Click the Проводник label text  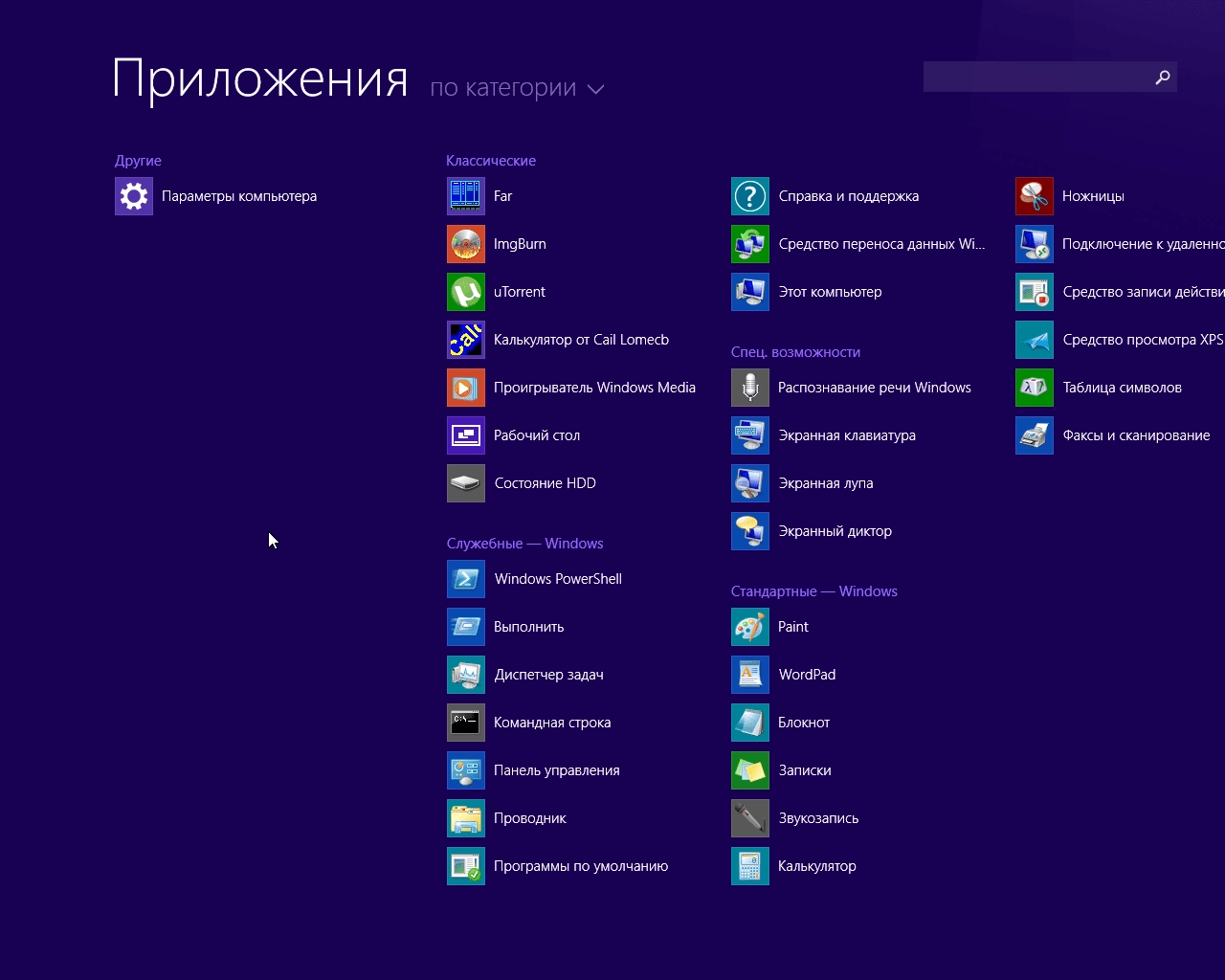click(530, 818)
